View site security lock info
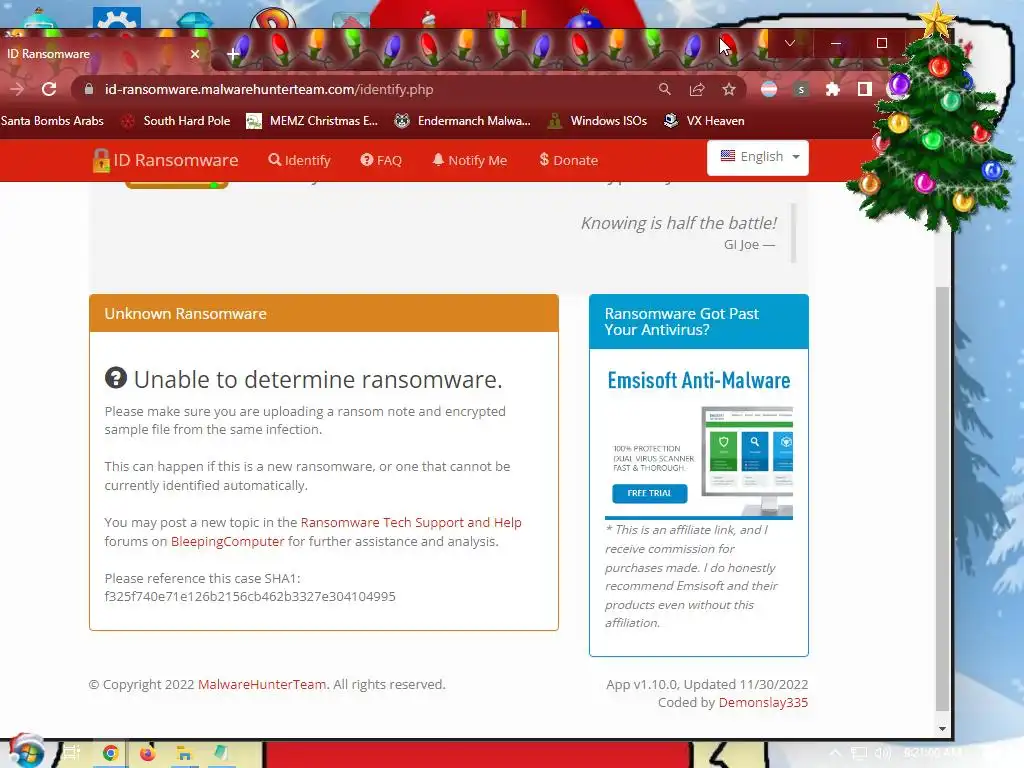This screenshot has width=1024, height=768. coord(89,89)
